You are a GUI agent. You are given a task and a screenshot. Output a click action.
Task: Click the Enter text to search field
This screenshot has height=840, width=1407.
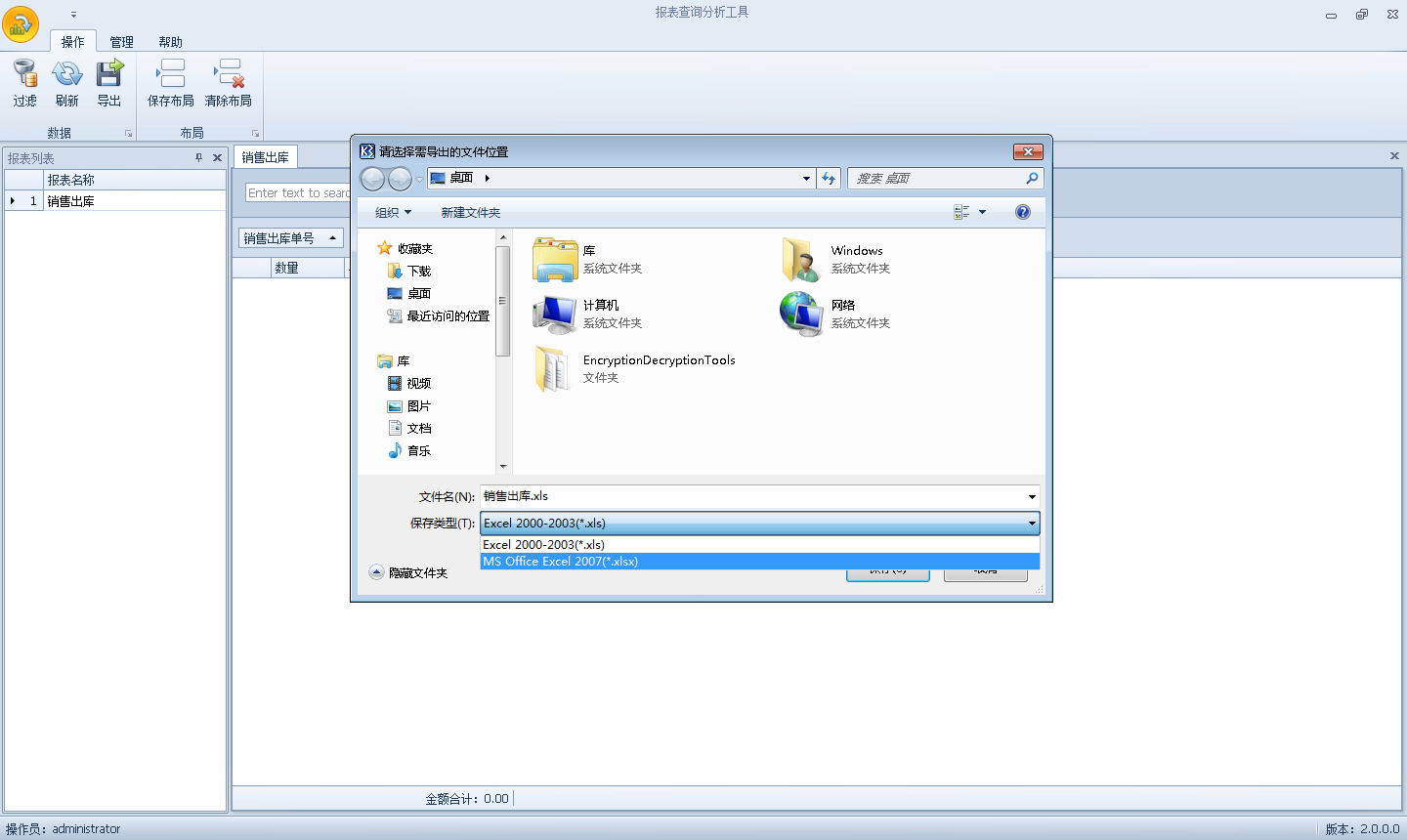[298, 193]
